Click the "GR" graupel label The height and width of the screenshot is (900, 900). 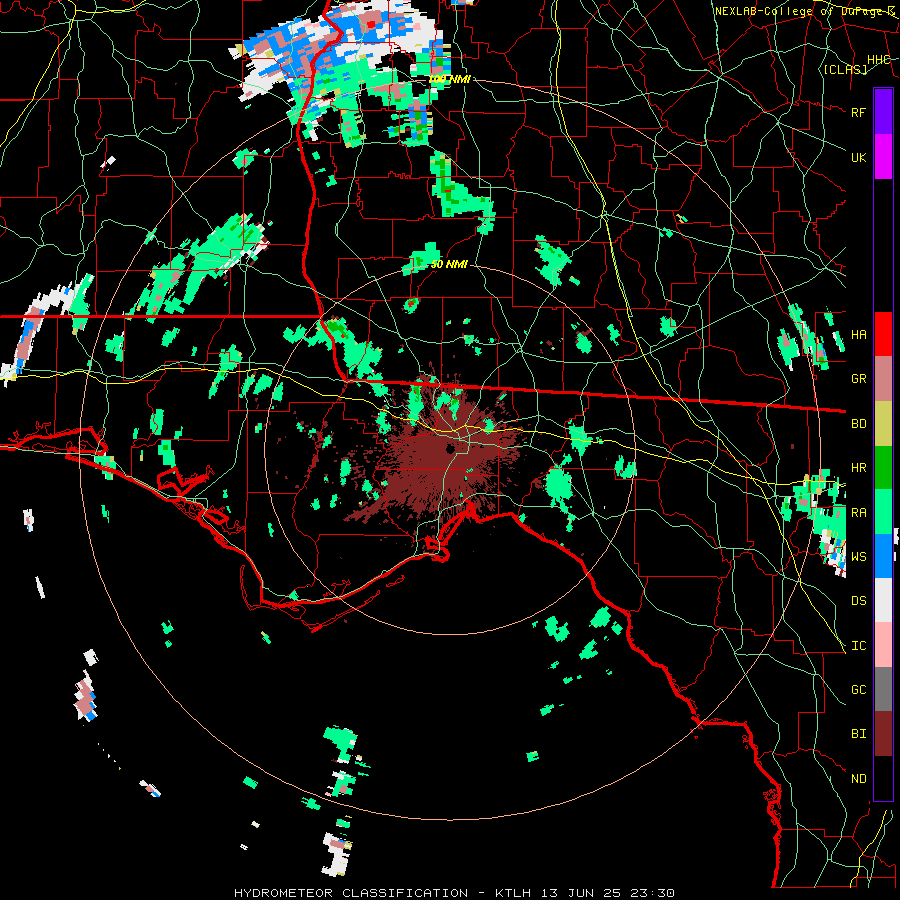point(858,379)
